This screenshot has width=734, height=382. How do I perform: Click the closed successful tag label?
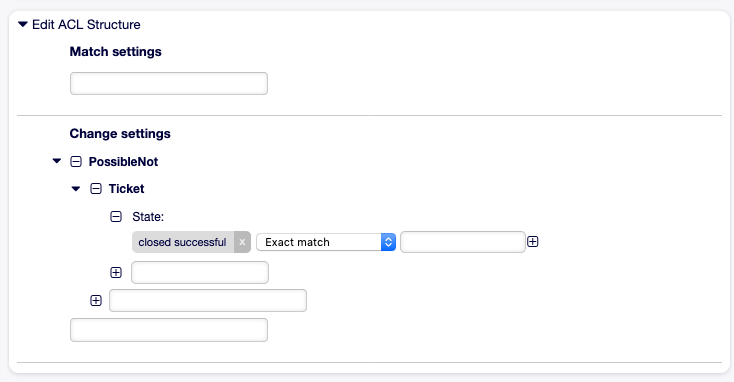click(183, 242)
